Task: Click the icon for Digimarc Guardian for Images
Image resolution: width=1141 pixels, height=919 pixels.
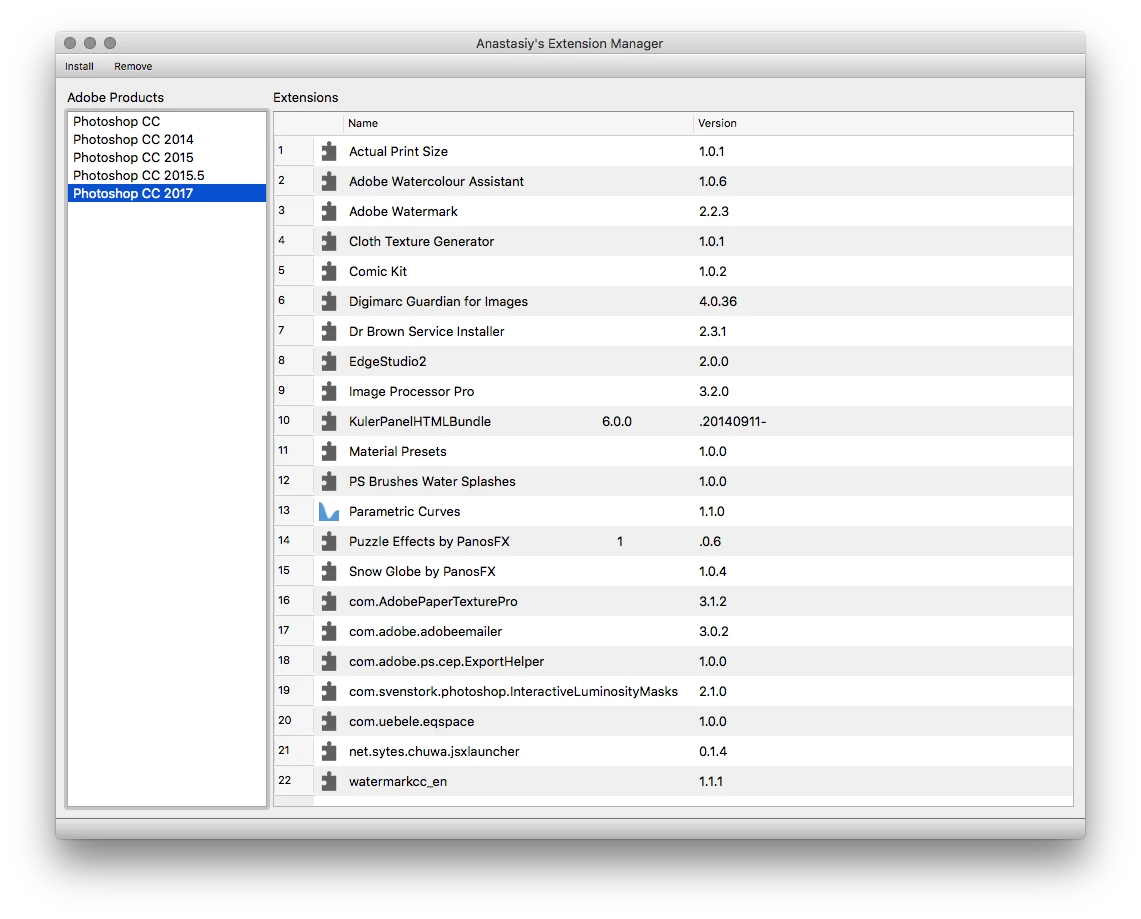Action: (x=329, y=301)
